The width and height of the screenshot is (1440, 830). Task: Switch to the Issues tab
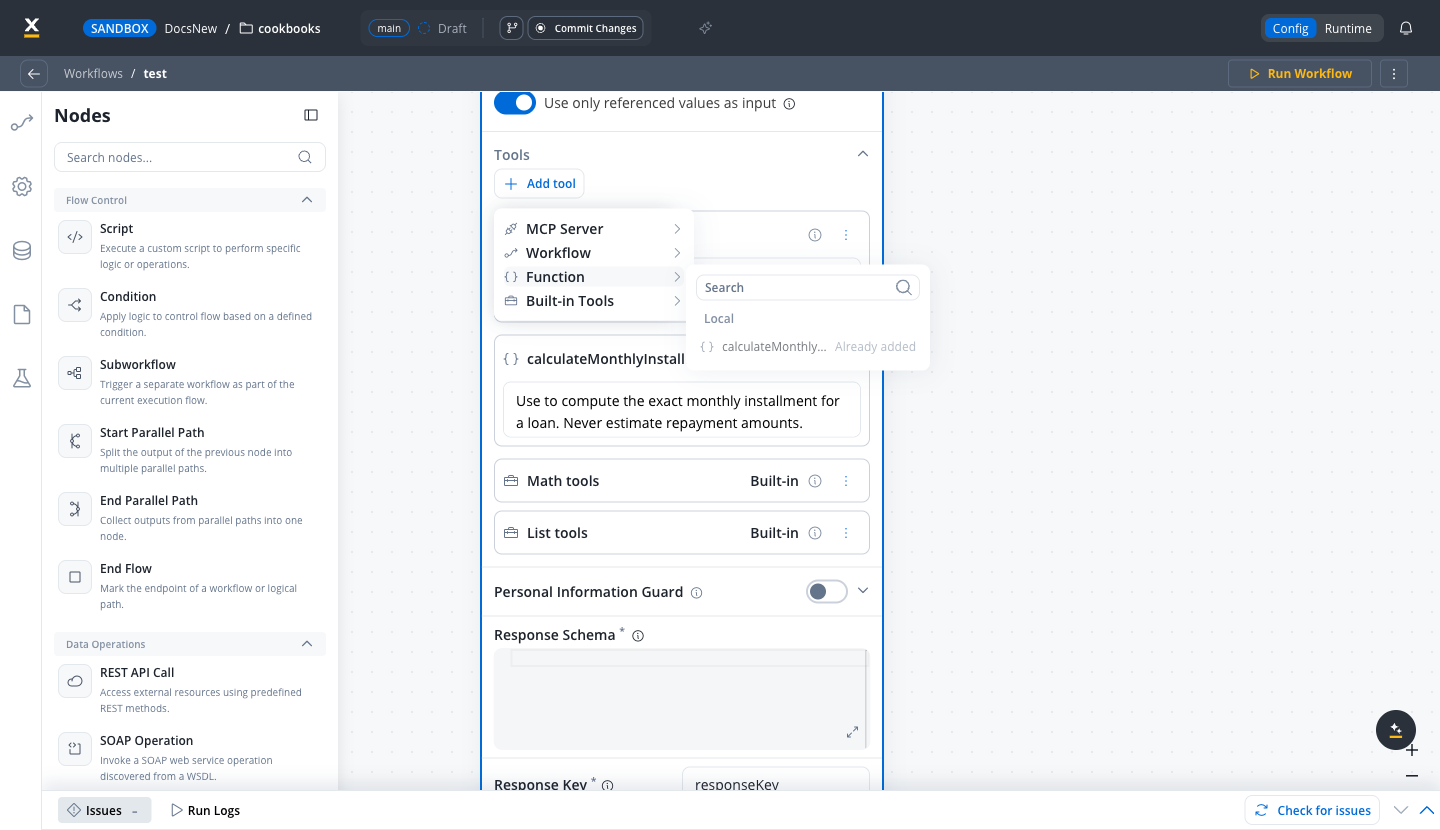pyautogui.click(x=104, y=810)
